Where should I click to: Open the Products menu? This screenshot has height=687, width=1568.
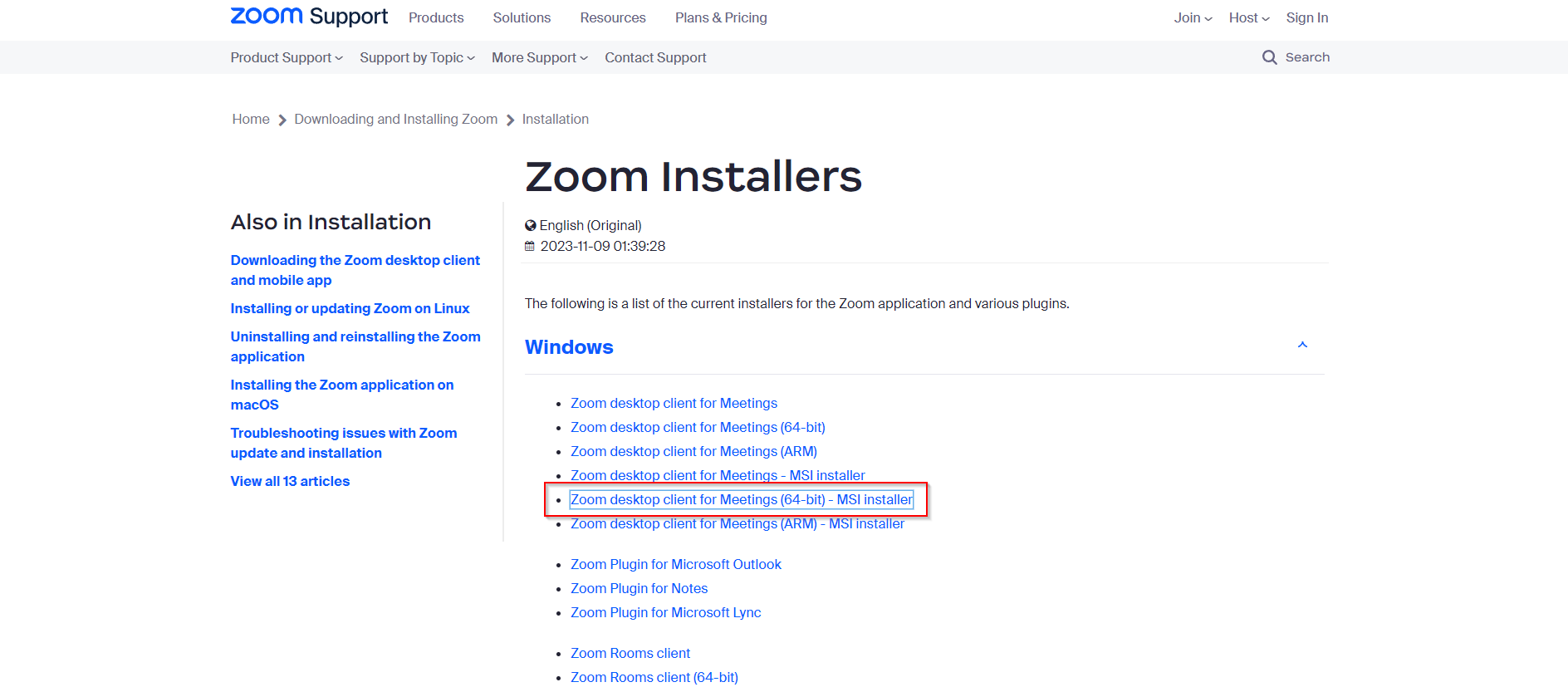(x=436, y=17)
